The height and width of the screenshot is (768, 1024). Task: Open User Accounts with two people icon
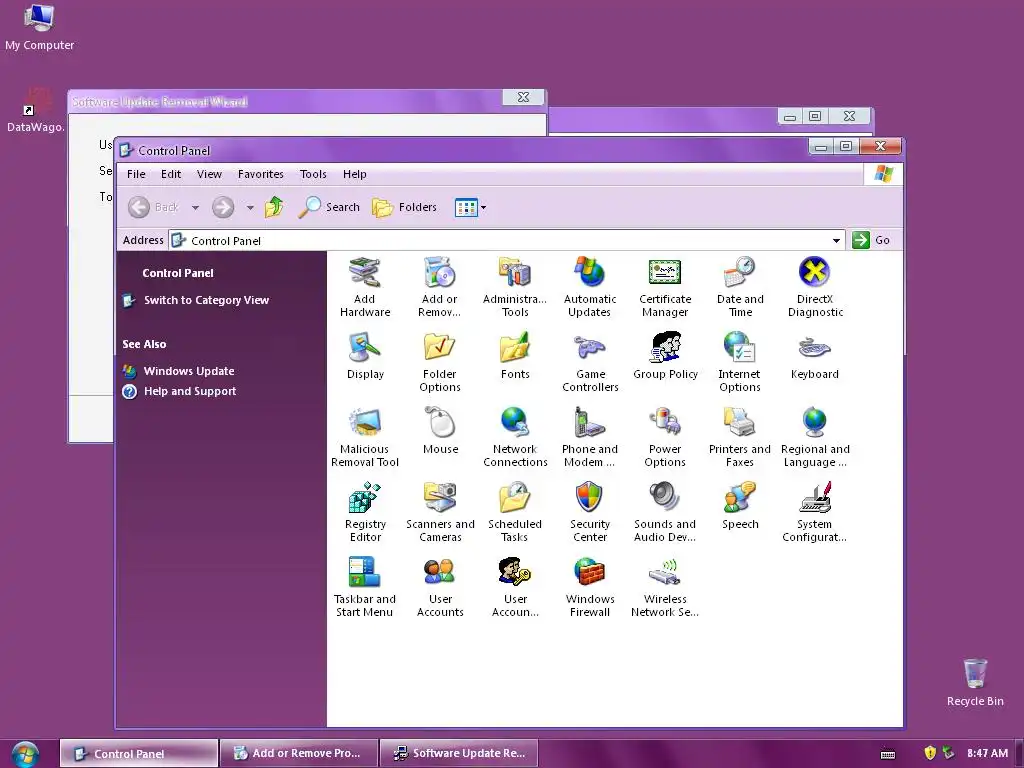pos(440,588)
